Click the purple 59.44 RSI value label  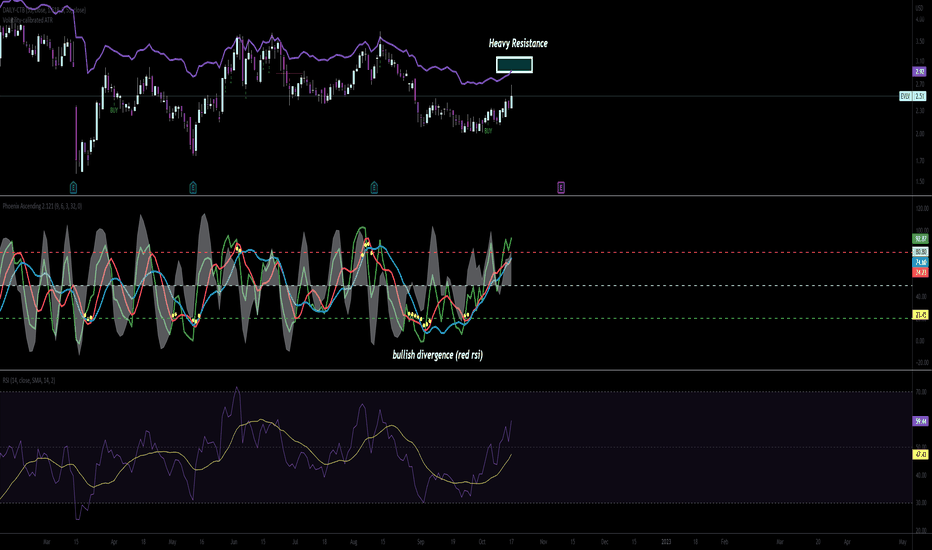(920, 421)
